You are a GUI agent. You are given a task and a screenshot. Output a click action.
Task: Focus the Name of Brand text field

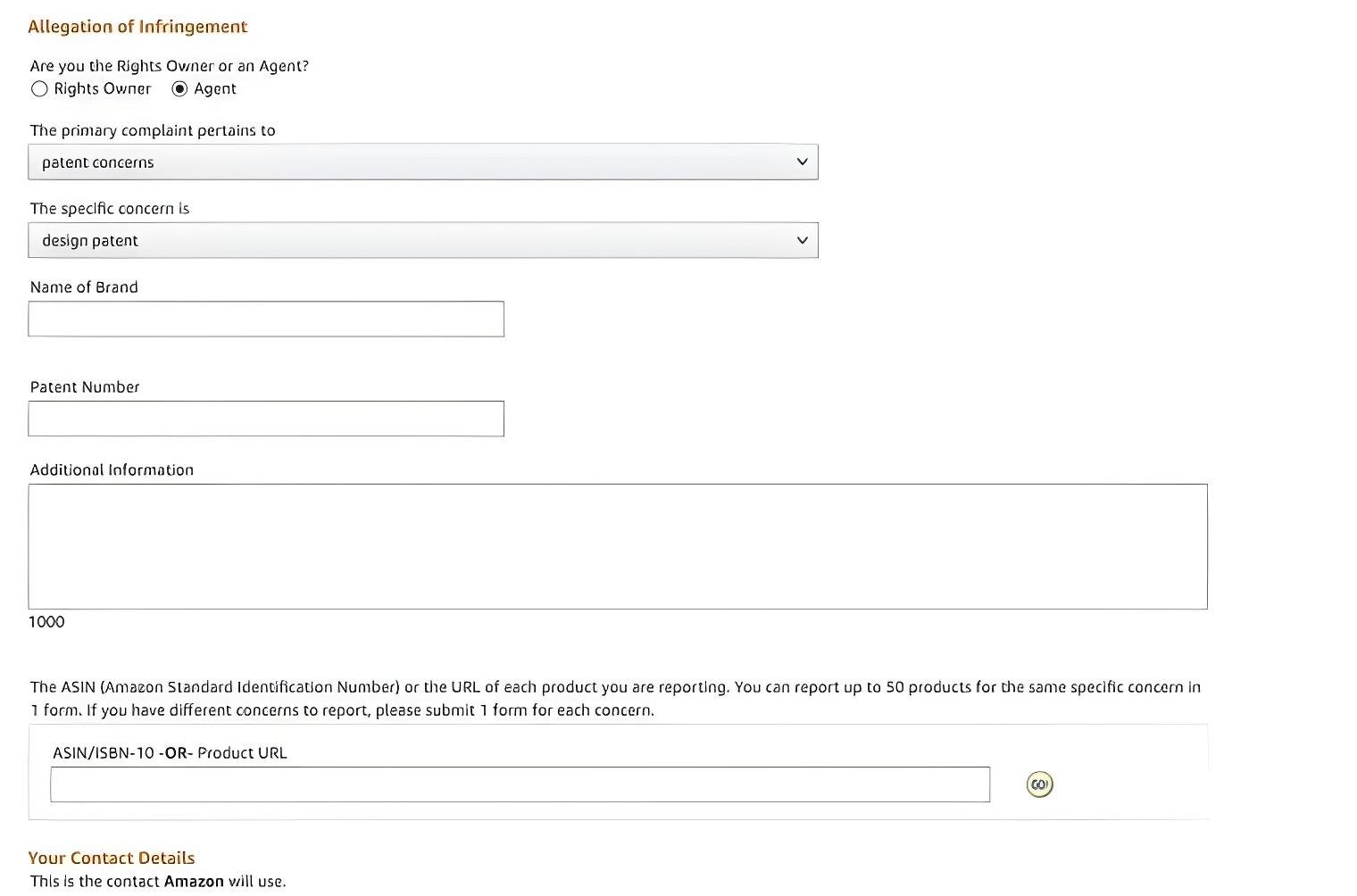tap(266, 319)
